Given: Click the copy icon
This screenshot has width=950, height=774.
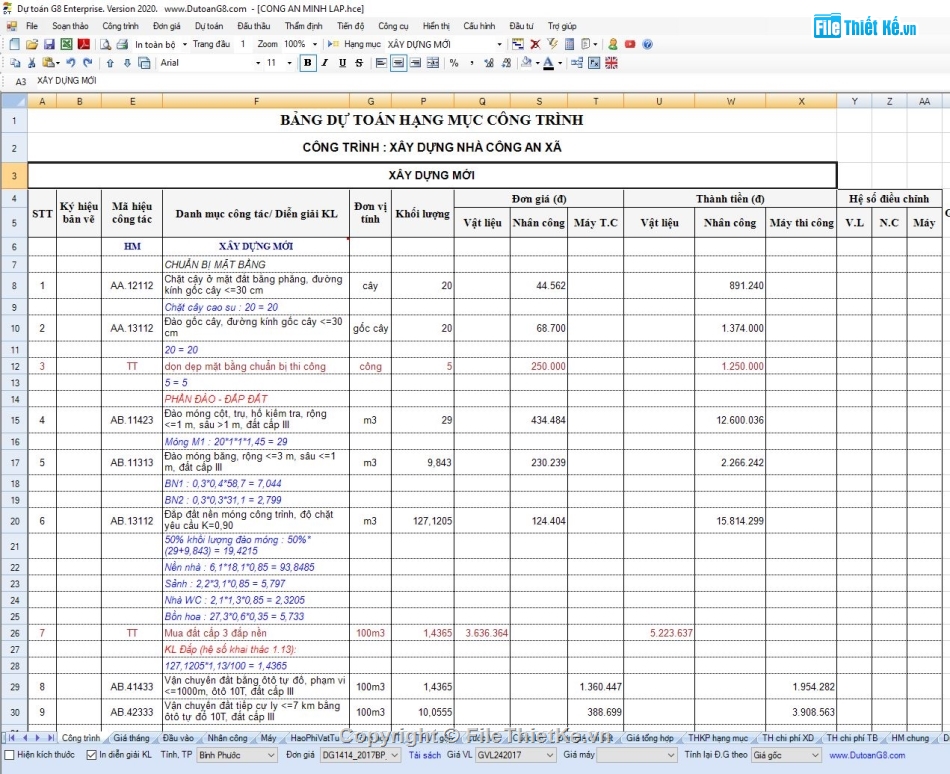Looking at the screenshot, I should click(15, 63).
